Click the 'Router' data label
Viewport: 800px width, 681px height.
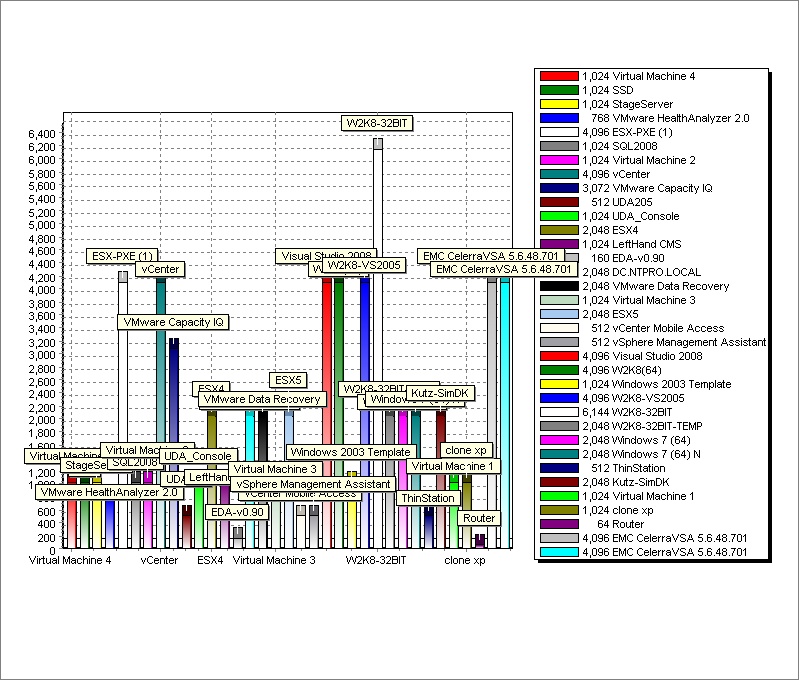(x=479, y=518)
